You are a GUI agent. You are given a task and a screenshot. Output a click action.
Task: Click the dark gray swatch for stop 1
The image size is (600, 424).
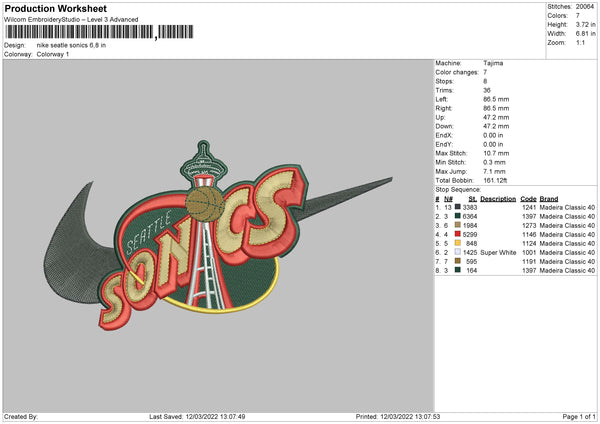(457, 207)
